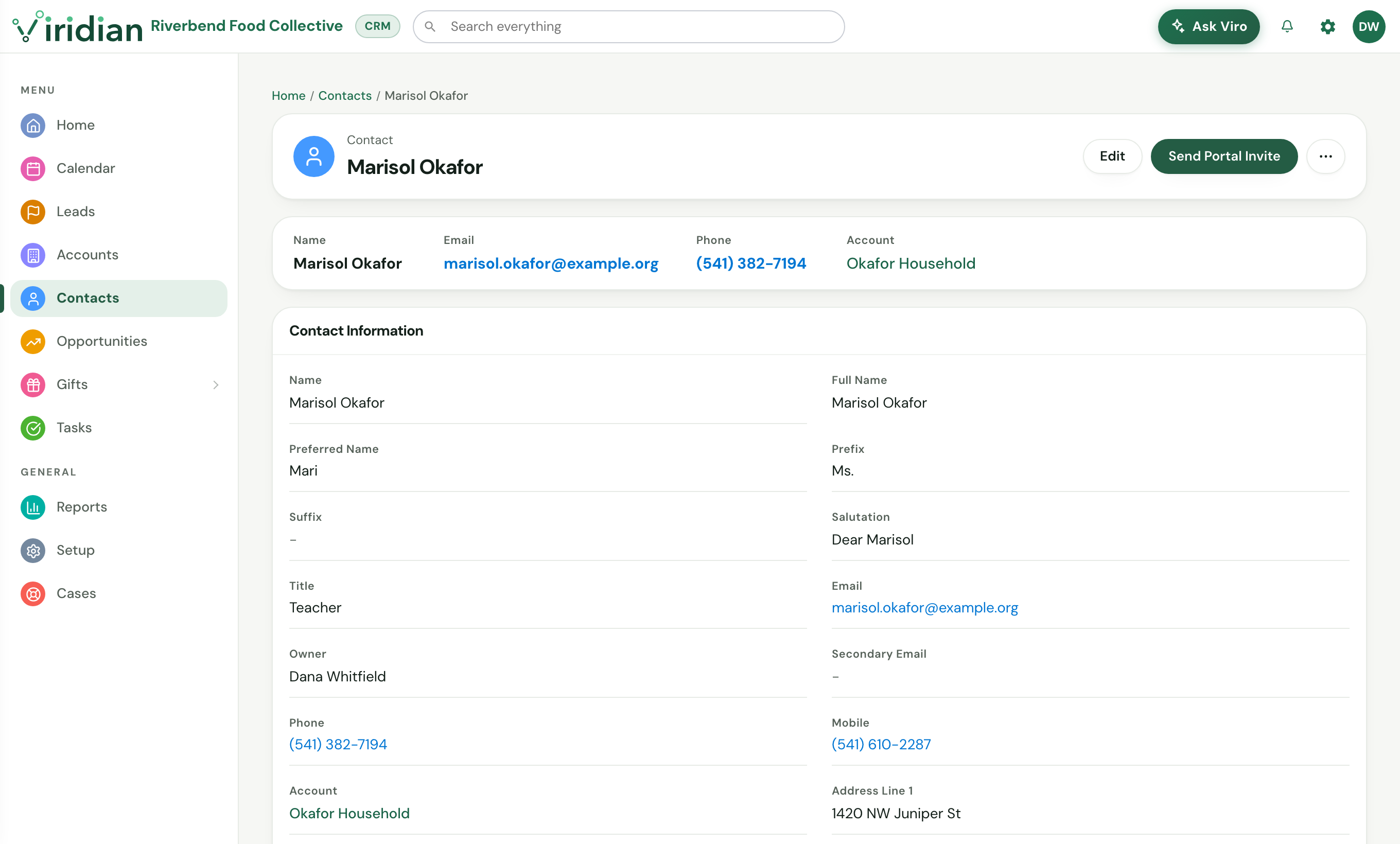Open the Home menu item
Viewport: 1400px width, 844px height.
(119, 125)
